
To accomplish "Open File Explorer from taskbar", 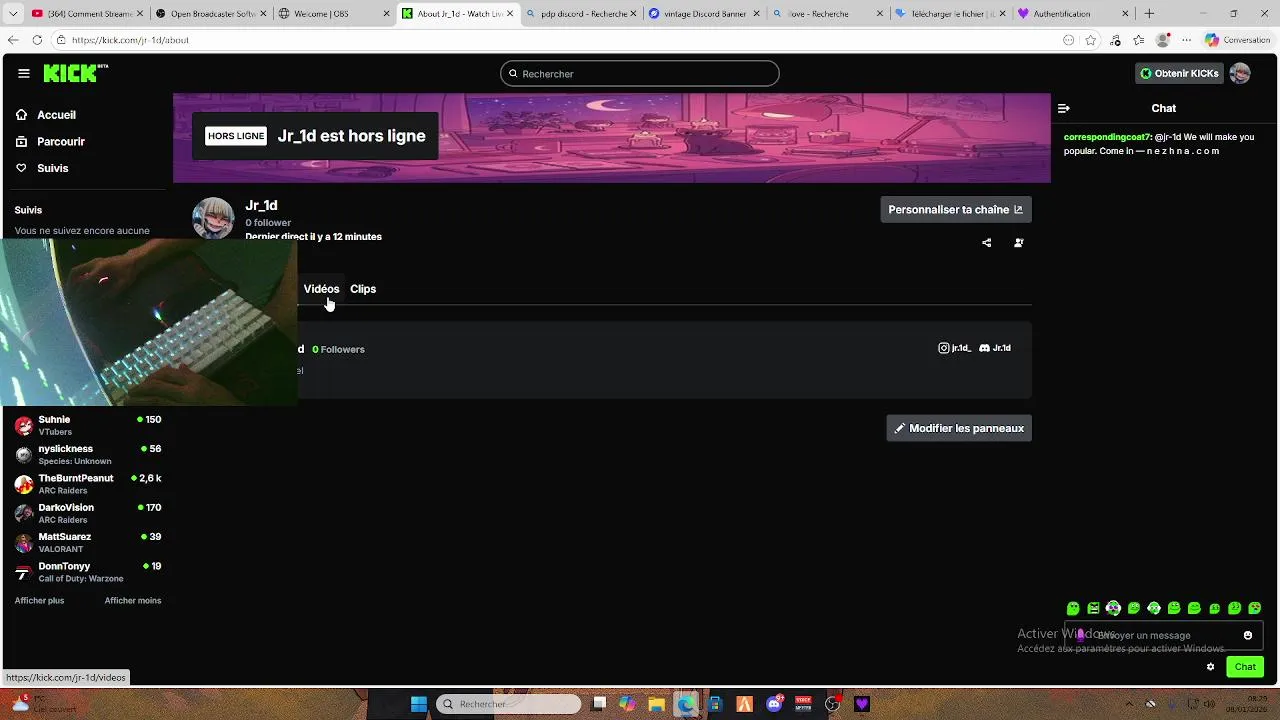I will 657,704.
